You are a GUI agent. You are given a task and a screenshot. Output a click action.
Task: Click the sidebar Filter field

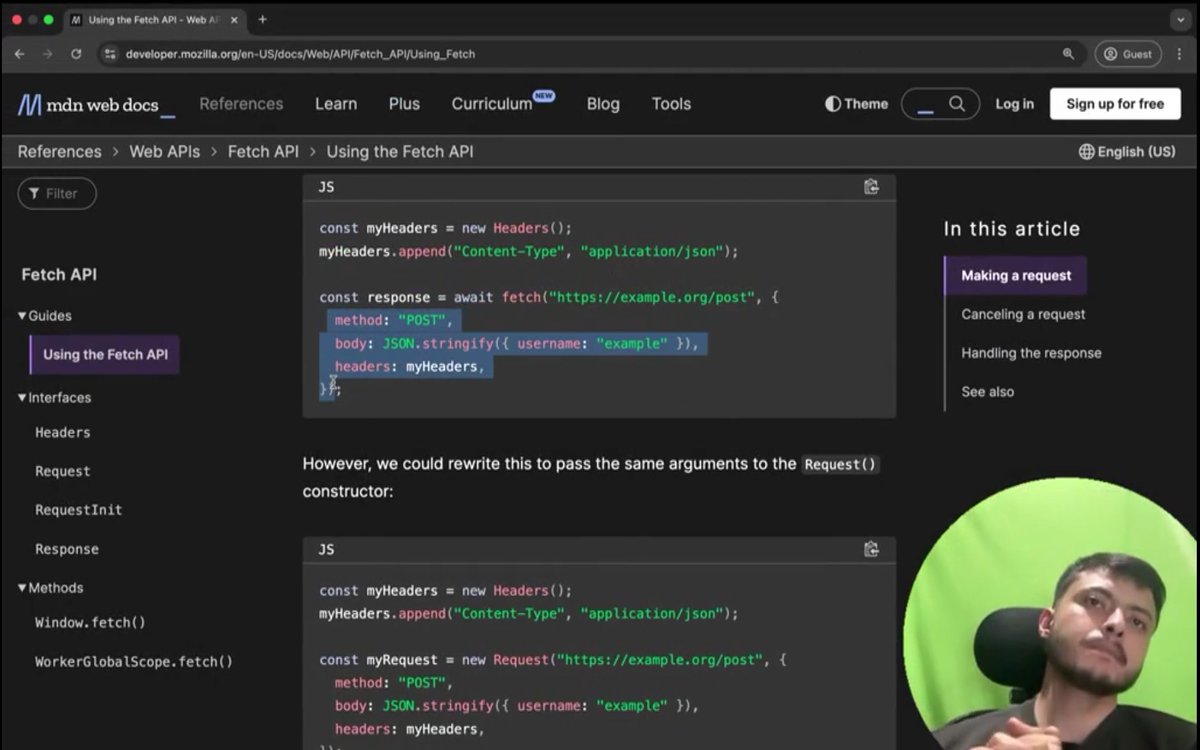click(57, 194)
